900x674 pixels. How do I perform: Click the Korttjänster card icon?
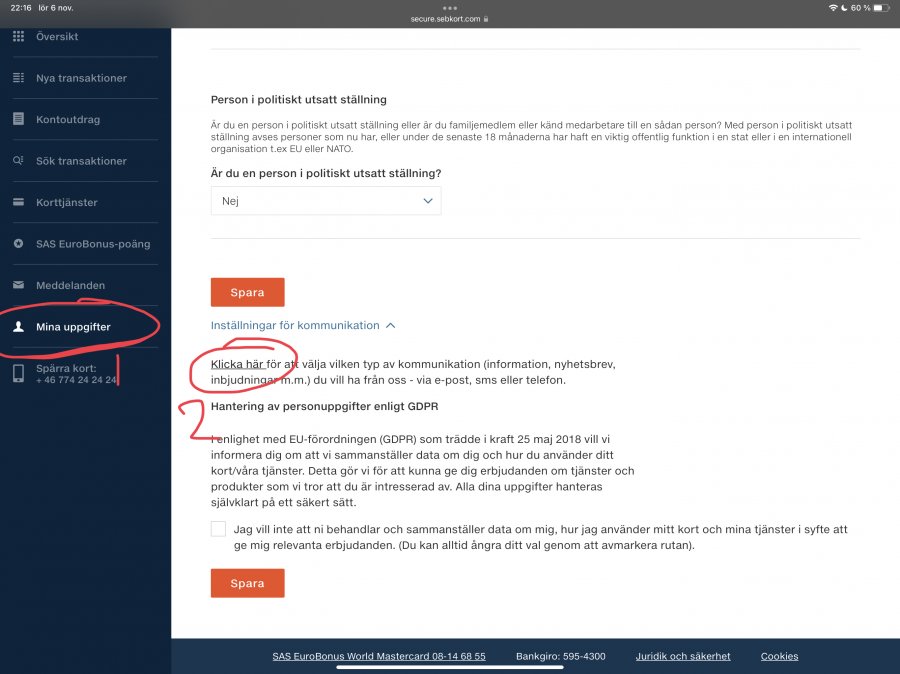[x=18, y=202]
